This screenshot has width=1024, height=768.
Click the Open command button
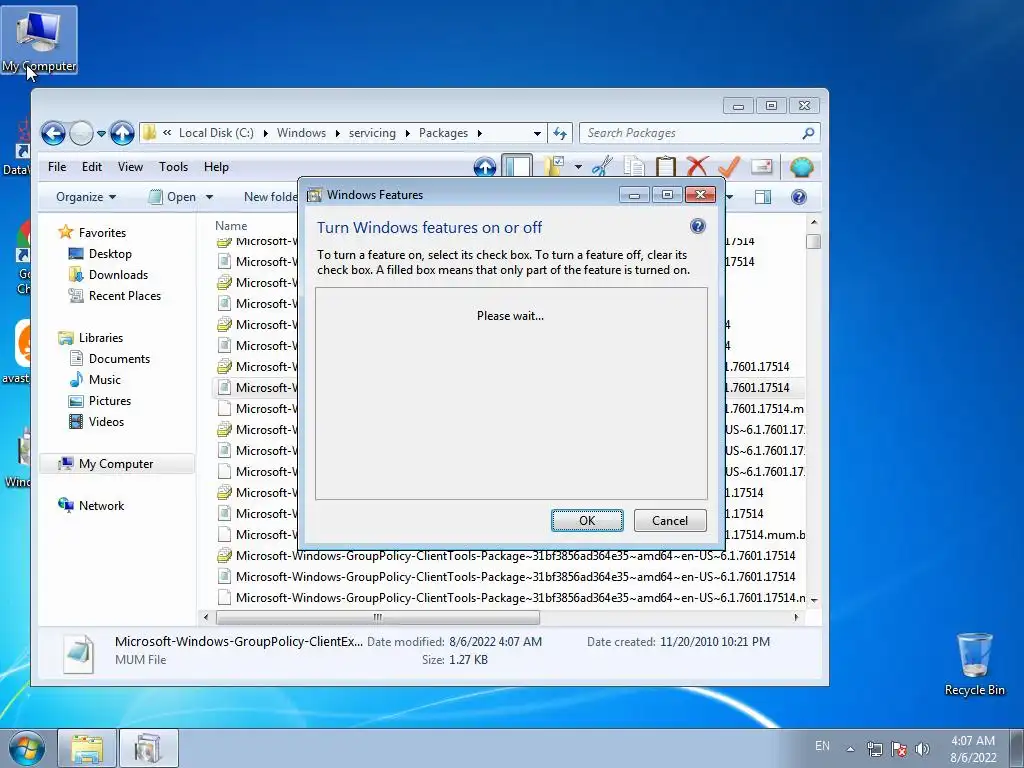coord(172,197)
